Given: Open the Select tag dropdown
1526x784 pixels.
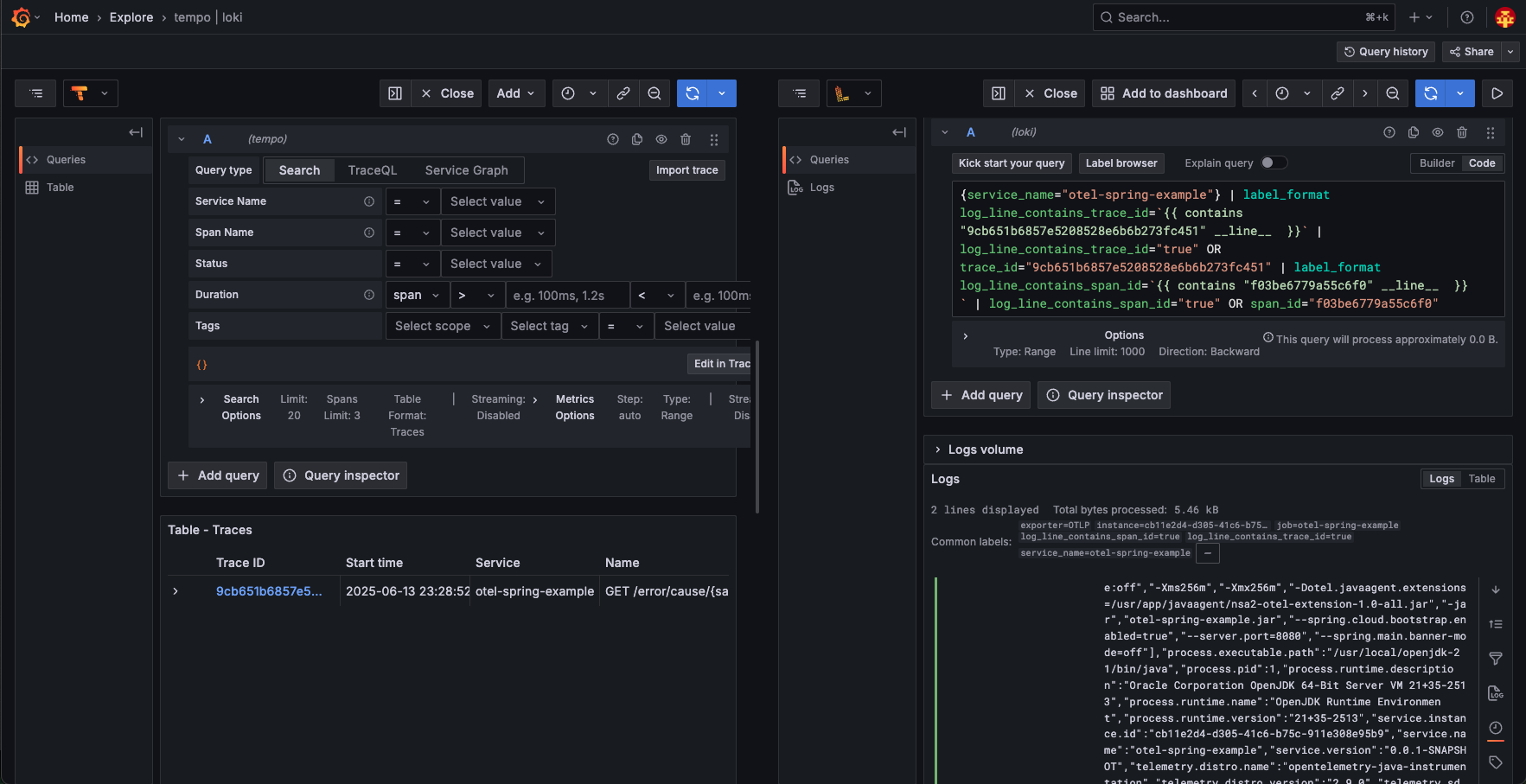Looking at the screenshot, I should point(550,326).
